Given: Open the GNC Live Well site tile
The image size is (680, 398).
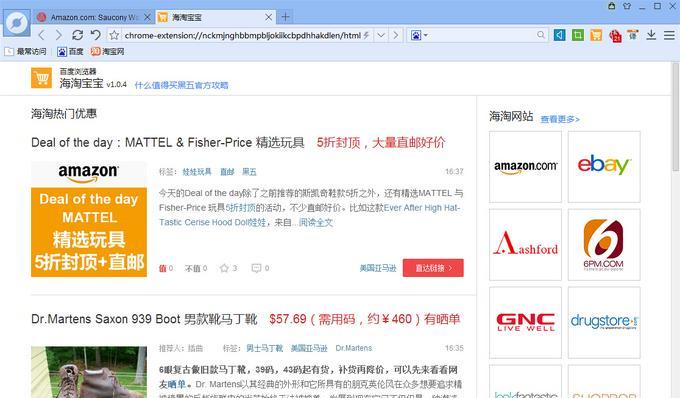Looking at the screenshot, I should (x=525, y=323).
